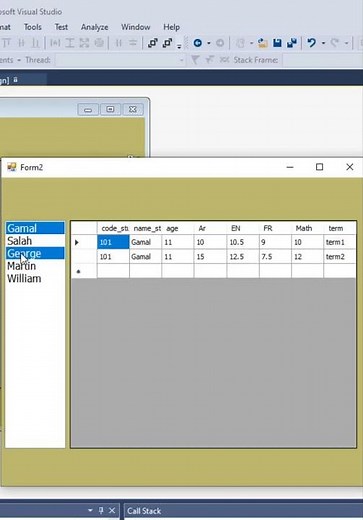Select George in the list box
Viewport: 363px width, 520px height.
point(35,254)
